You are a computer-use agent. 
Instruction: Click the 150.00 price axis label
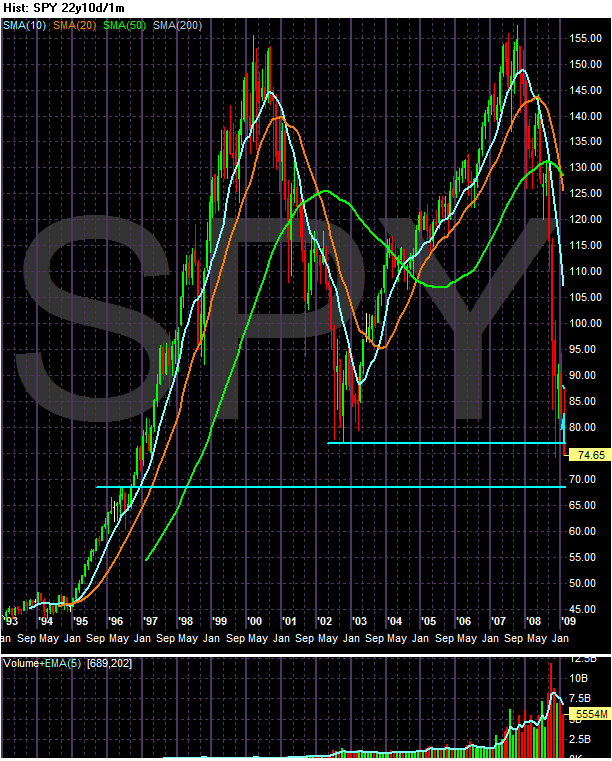(585, 64)
